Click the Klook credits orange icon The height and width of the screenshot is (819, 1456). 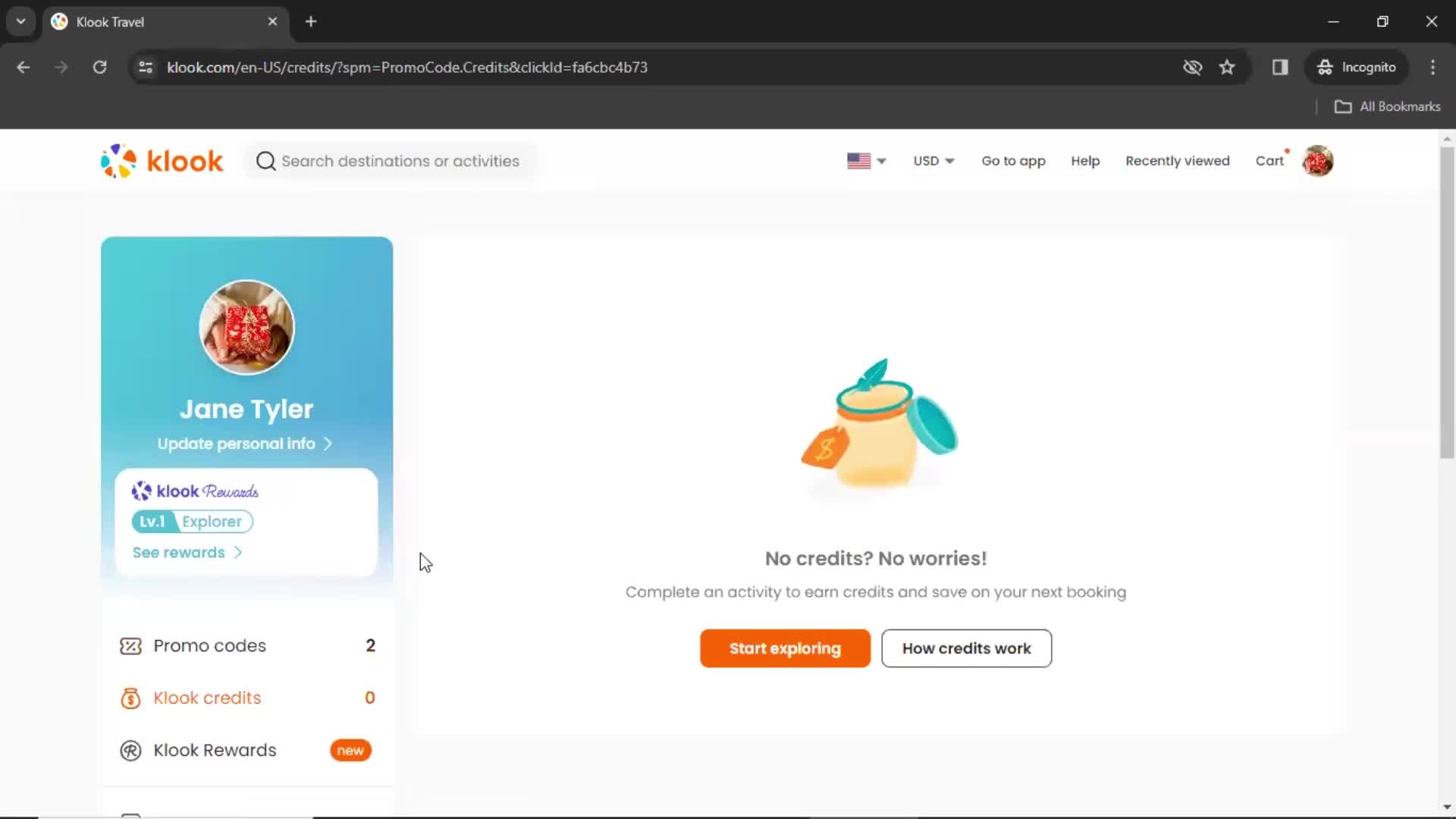[131, 698]
